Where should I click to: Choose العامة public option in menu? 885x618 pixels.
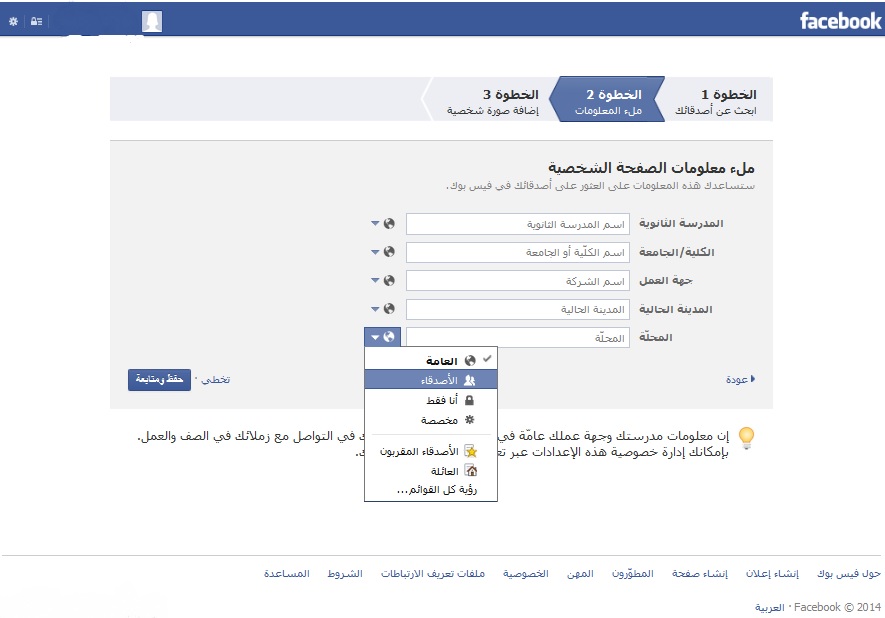(x=431, y=360)
